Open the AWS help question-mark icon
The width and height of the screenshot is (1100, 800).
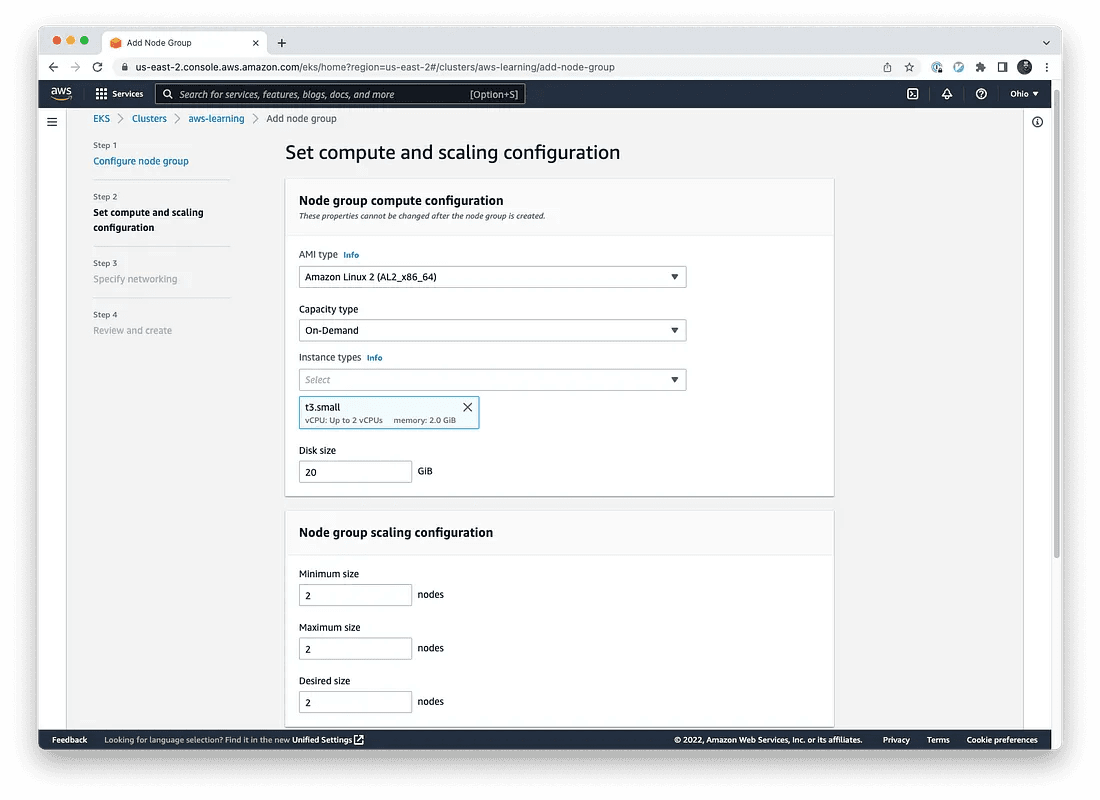click(x=981, y=94)
